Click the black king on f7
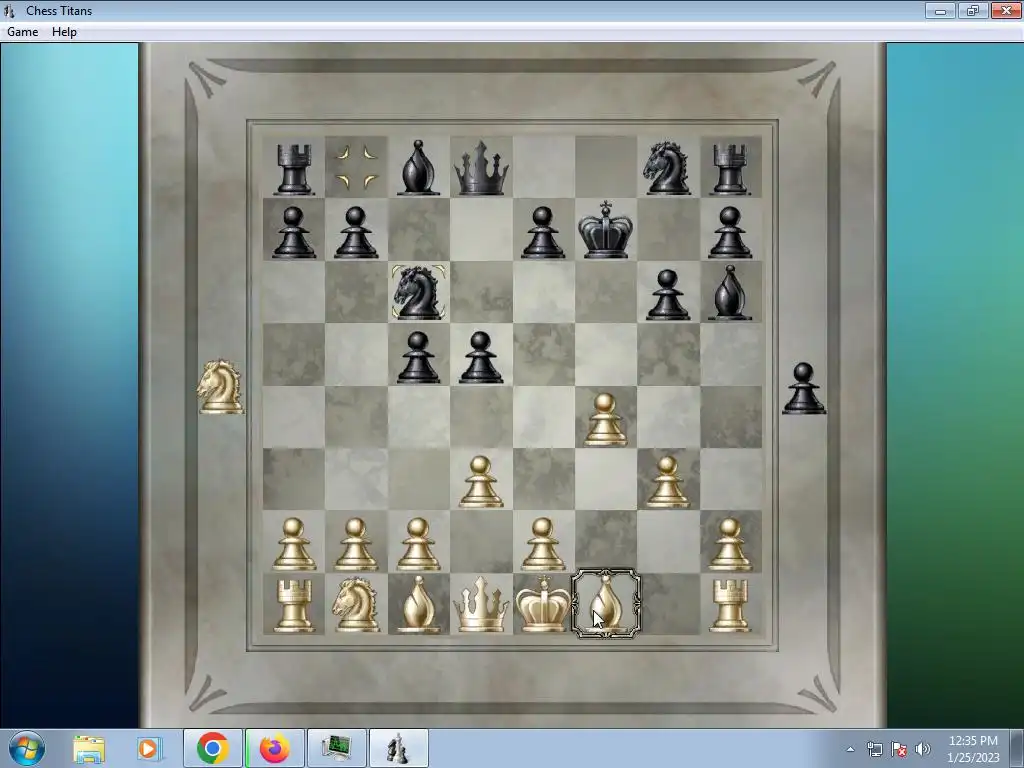The image size is (1024, 768). tap(605, 229)
